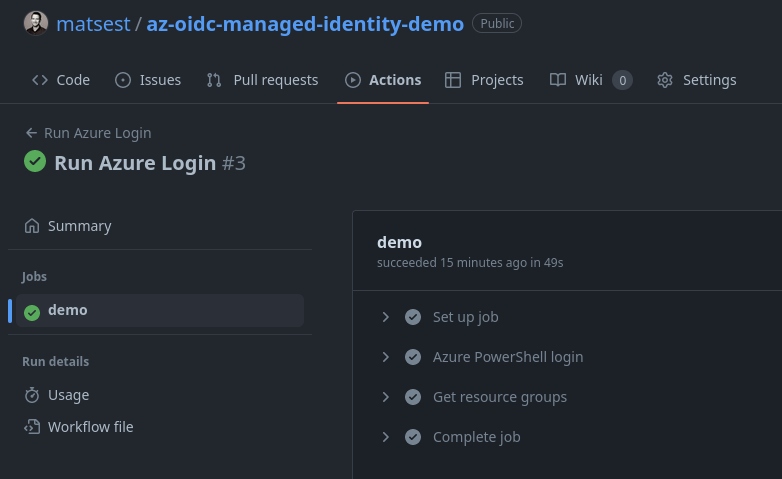Open the Usage details
This screenshot has width=782, height=479.
coord(160,395)
